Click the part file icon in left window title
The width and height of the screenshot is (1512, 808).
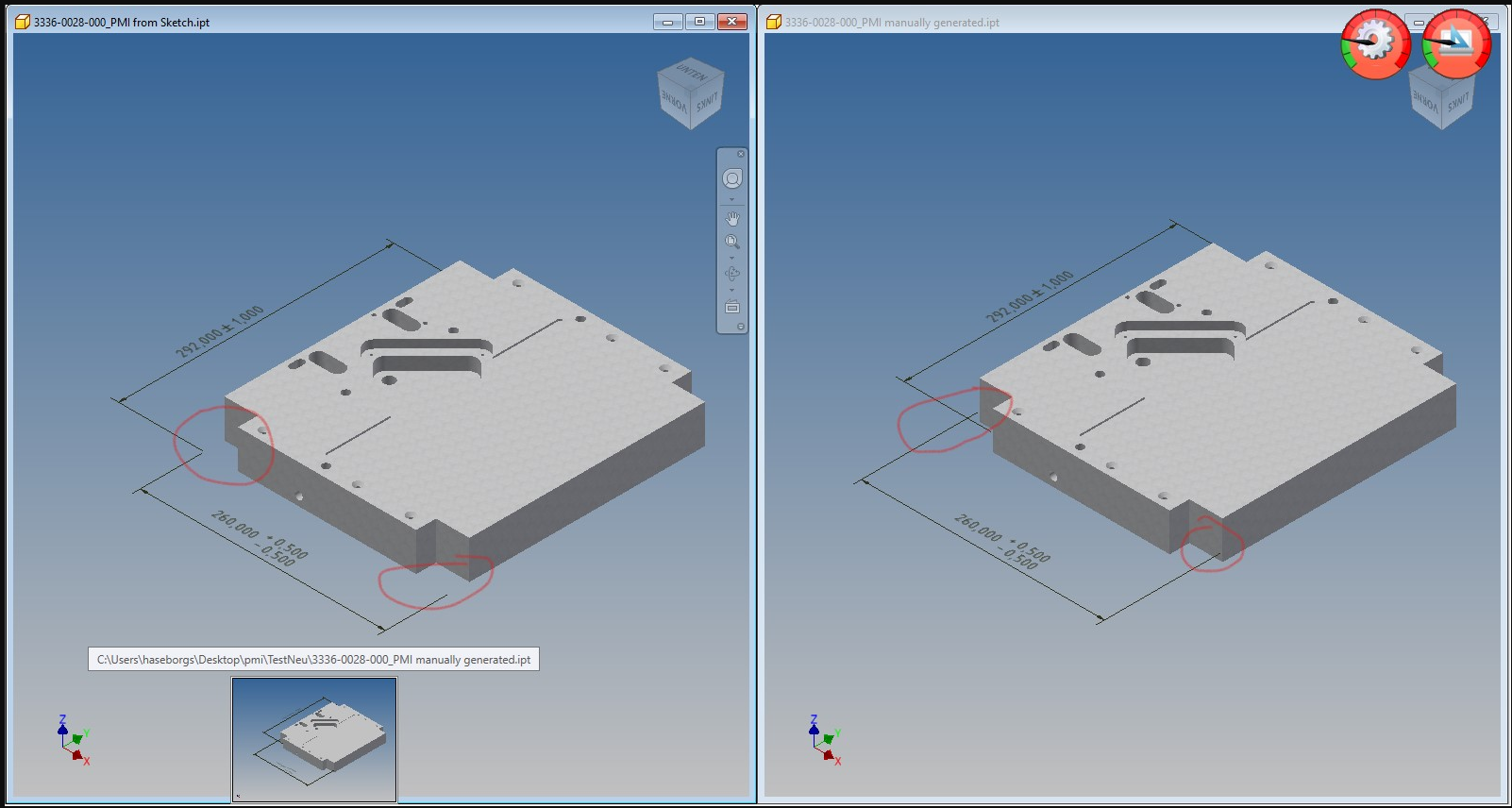23,22
